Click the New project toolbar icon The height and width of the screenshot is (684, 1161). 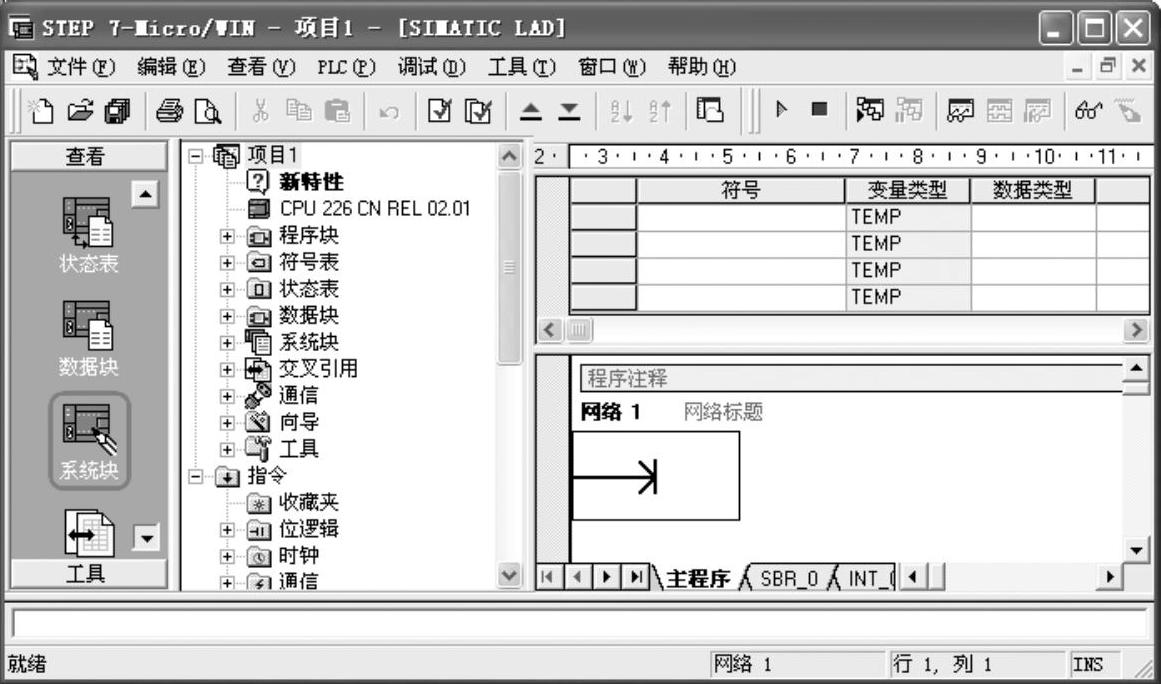coord(41,111)
